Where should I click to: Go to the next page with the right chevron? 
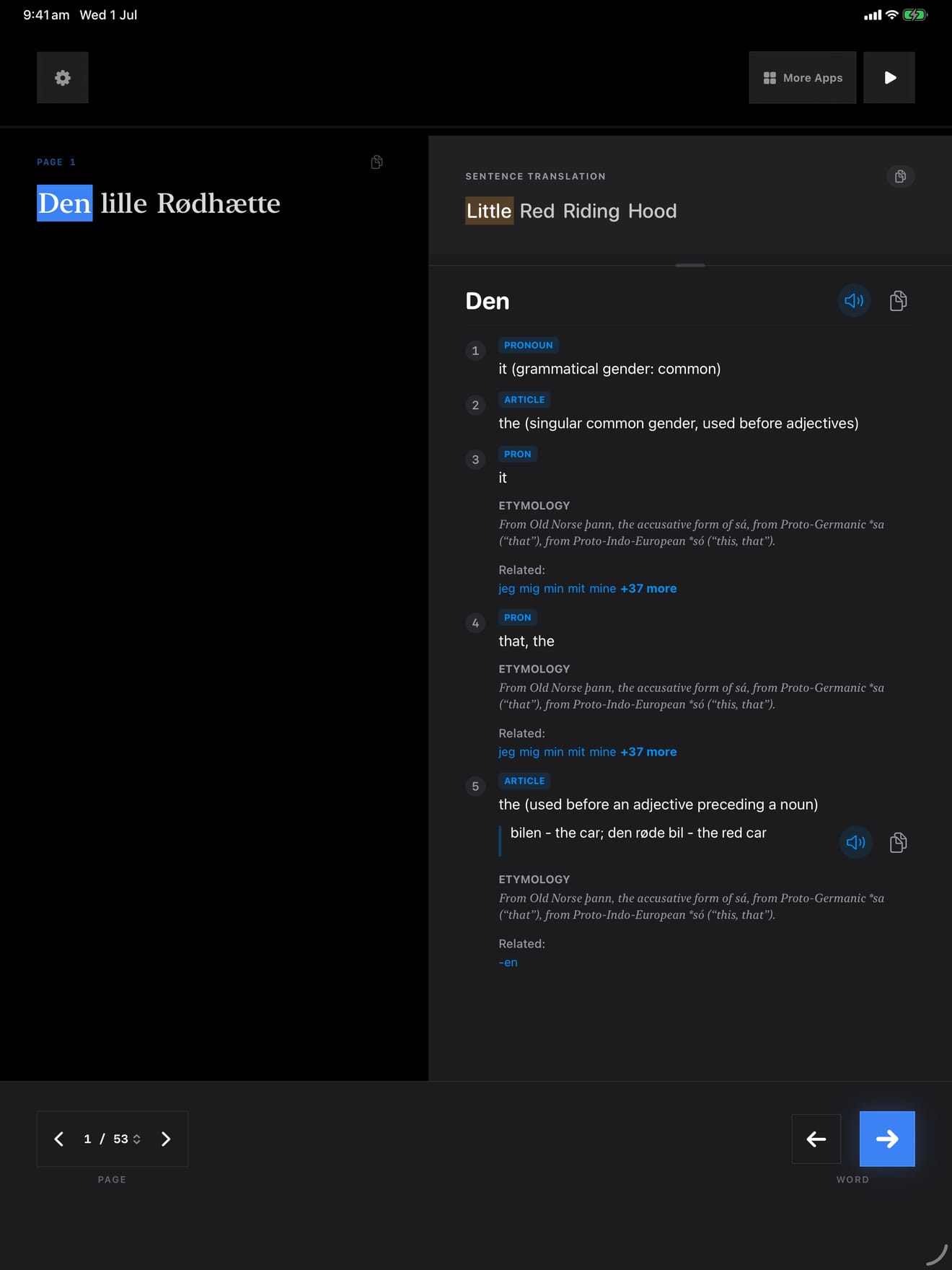click(166, 1139)
